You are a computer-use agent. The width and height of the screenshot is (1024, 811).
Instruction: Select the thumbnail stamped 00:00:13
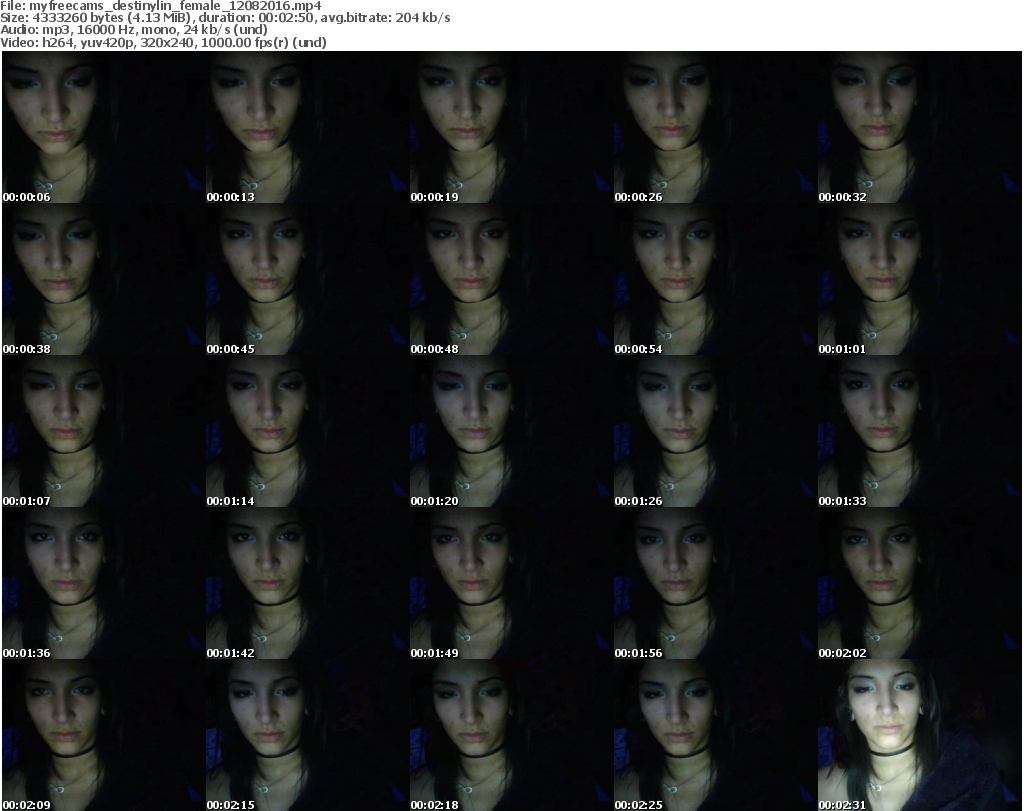[308, 127]
